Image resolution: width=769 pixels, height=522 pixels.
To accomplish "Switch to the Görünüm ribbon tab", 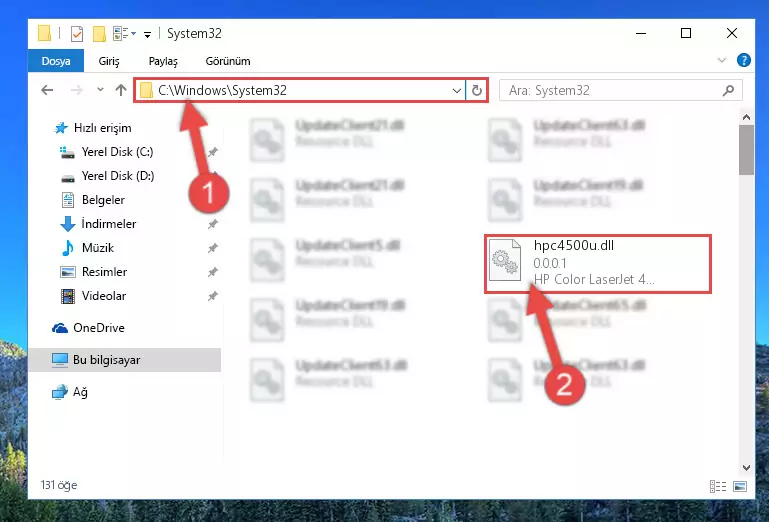I will (x=228, y=61).
